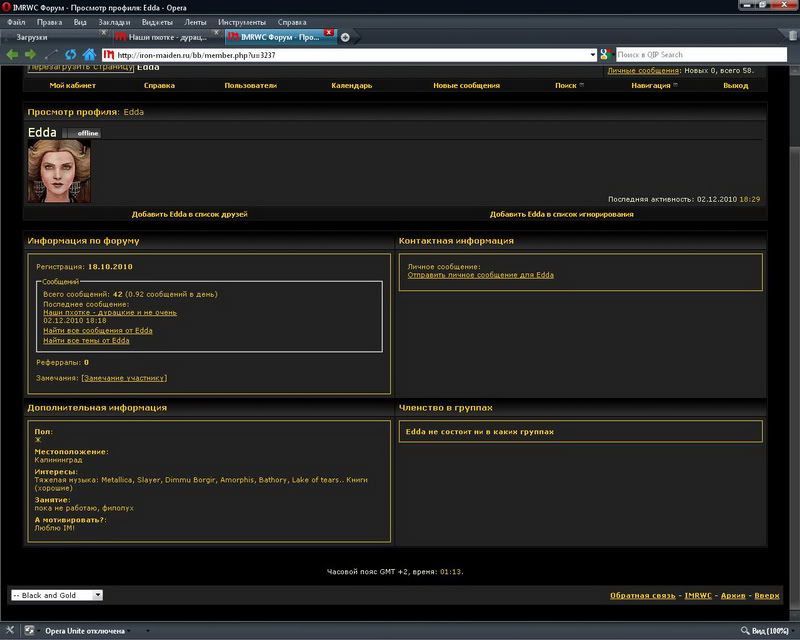
Task: Reload the page with the blue refresh icon
Action: coord(70,54)
